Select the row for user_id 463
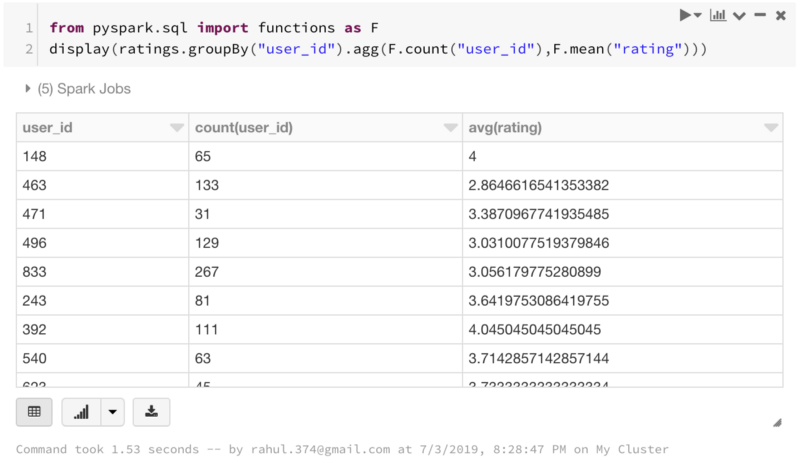800x463 pixels. pyautogui.click(x=34, y=186)
